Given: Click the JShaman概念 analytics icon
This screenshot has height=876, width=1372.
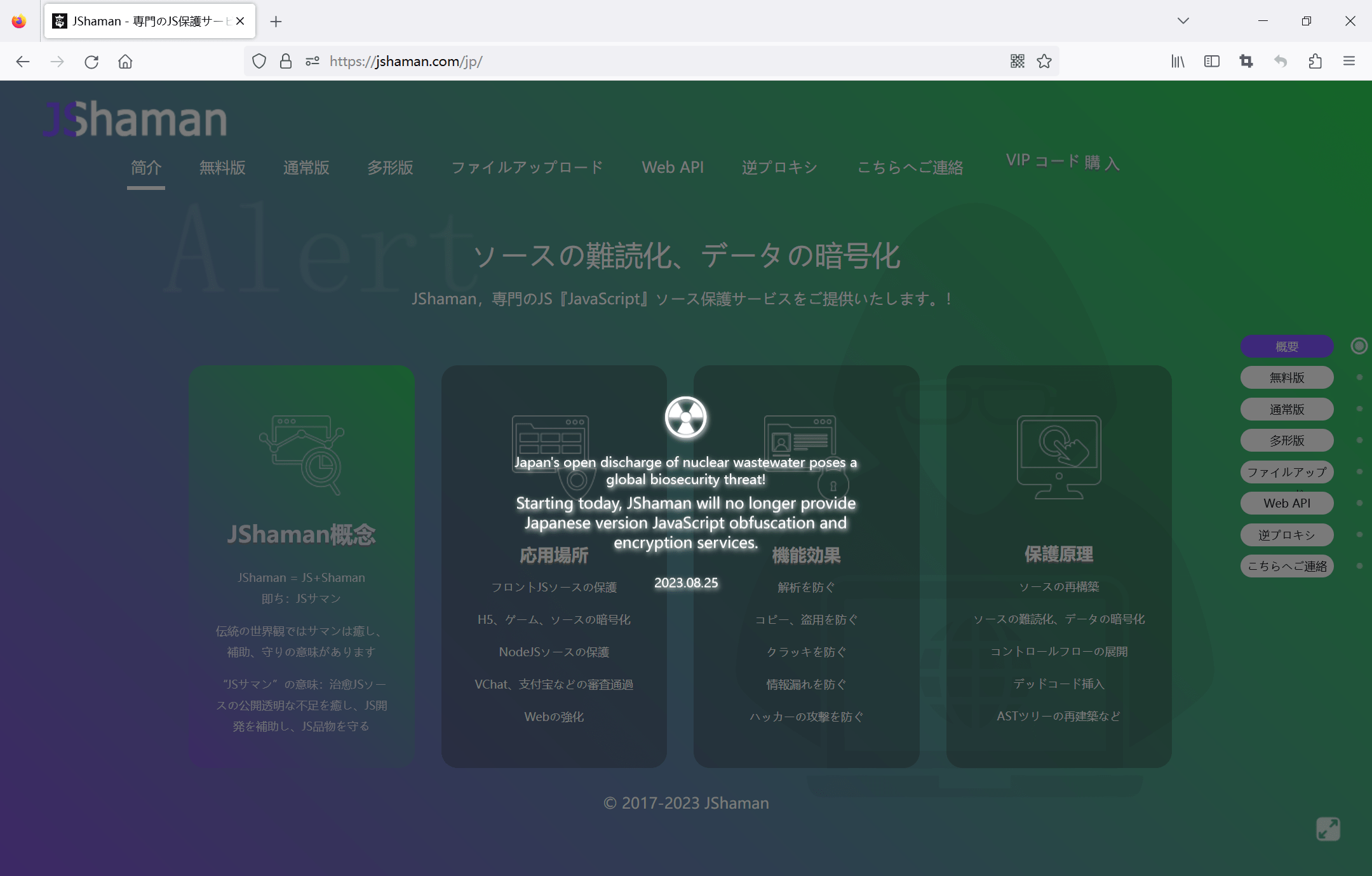Looking at the screenshot, I should coord(302,454).
